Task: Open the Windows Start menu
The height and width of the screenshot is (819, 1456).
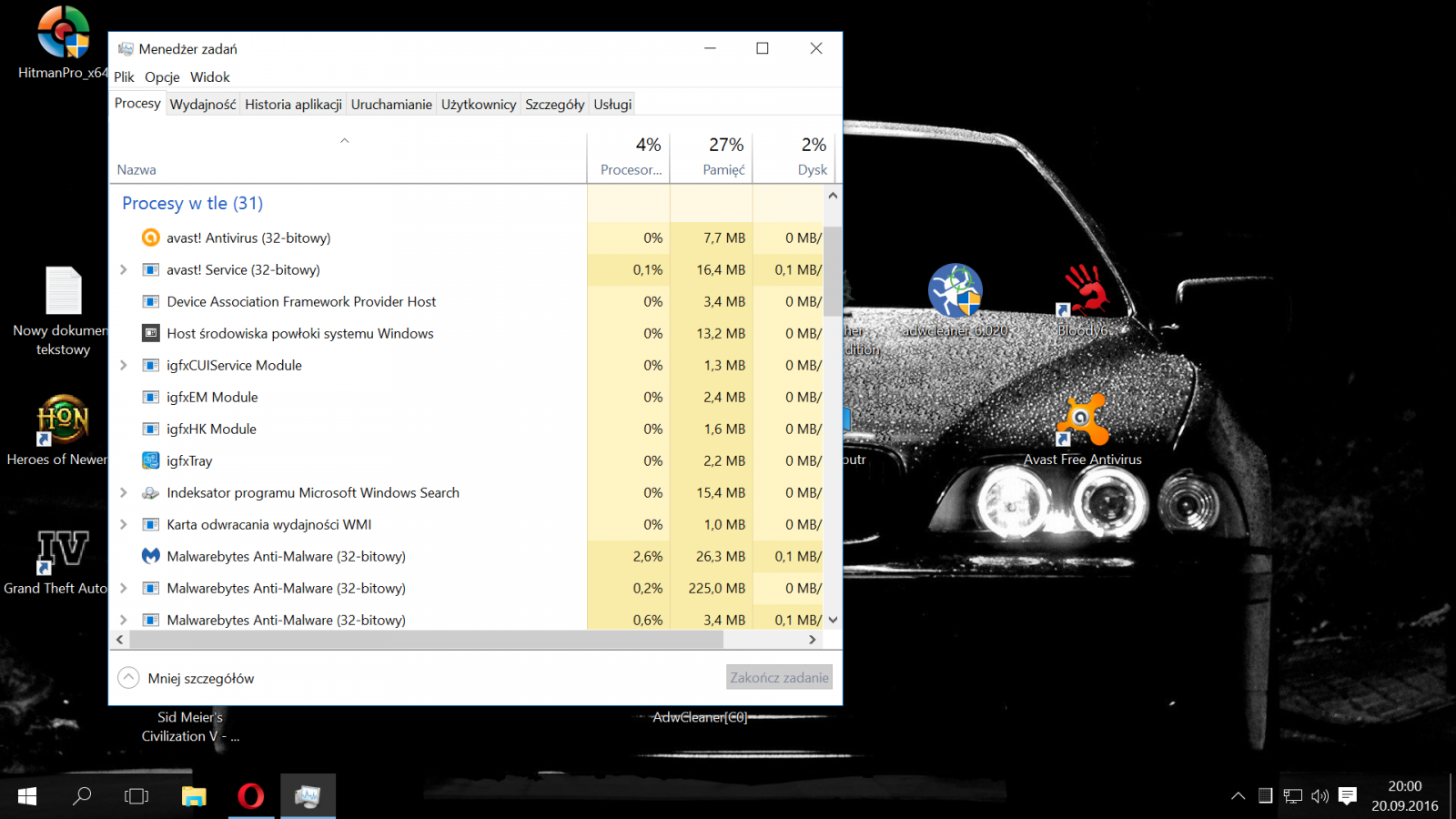Action: pyautogui.click(x=27, y=796)
